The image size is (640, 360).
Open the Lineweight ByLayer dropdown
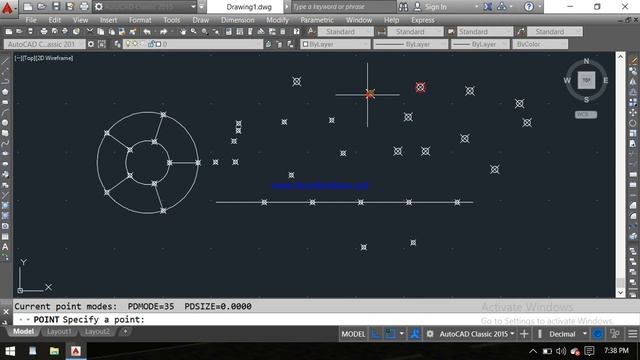click(x=480, y=44)
